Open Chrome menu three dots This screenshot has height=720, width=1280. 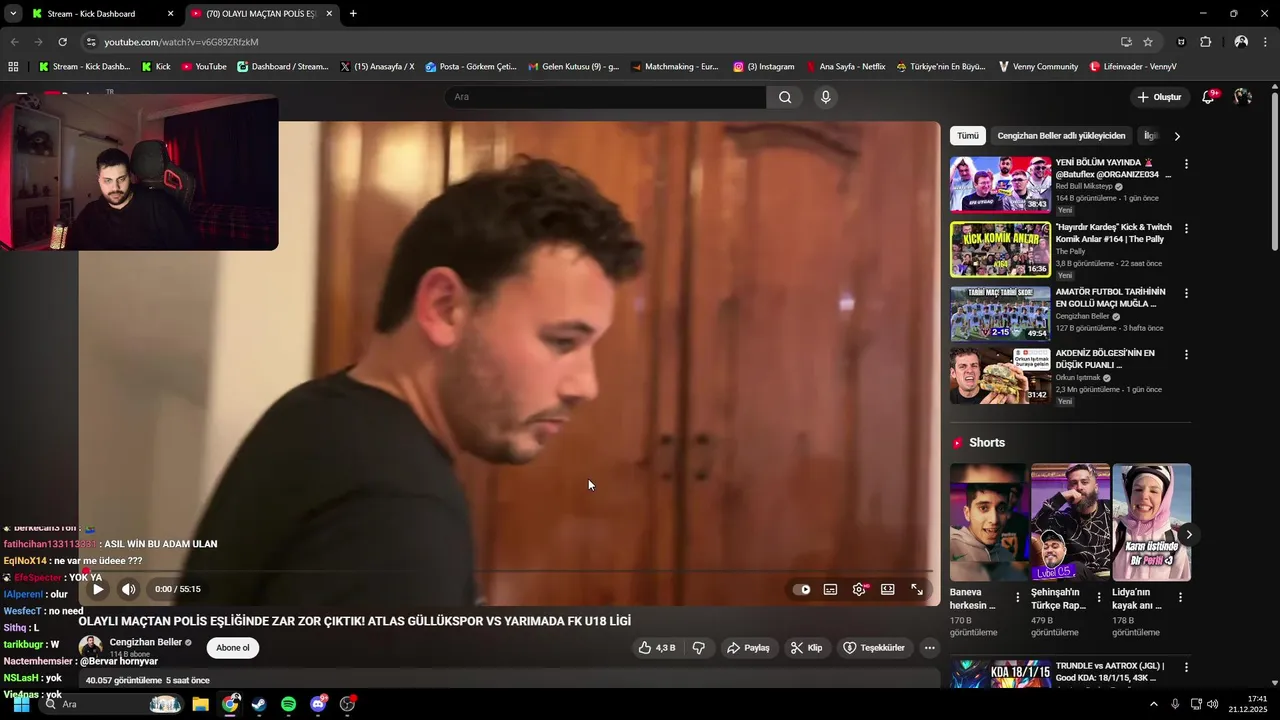pos(1266,42)
